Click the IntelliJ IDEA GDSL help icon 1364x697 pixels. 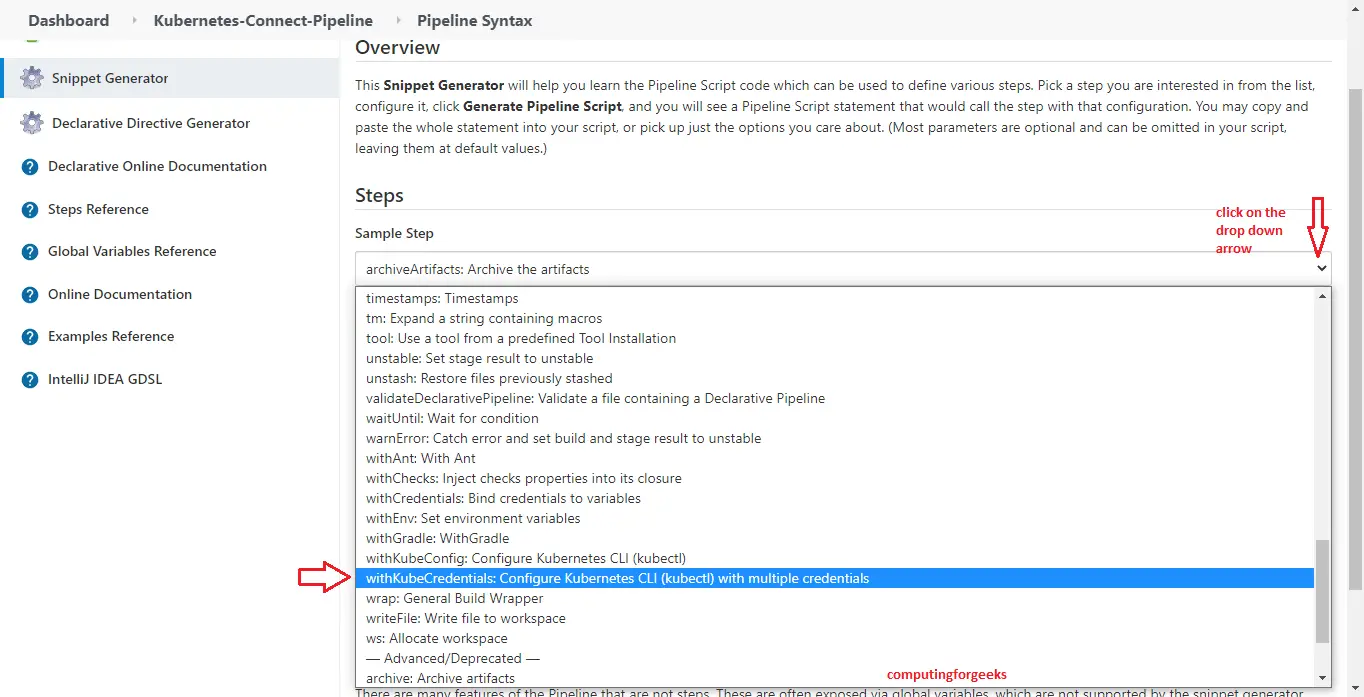point(30,380)
